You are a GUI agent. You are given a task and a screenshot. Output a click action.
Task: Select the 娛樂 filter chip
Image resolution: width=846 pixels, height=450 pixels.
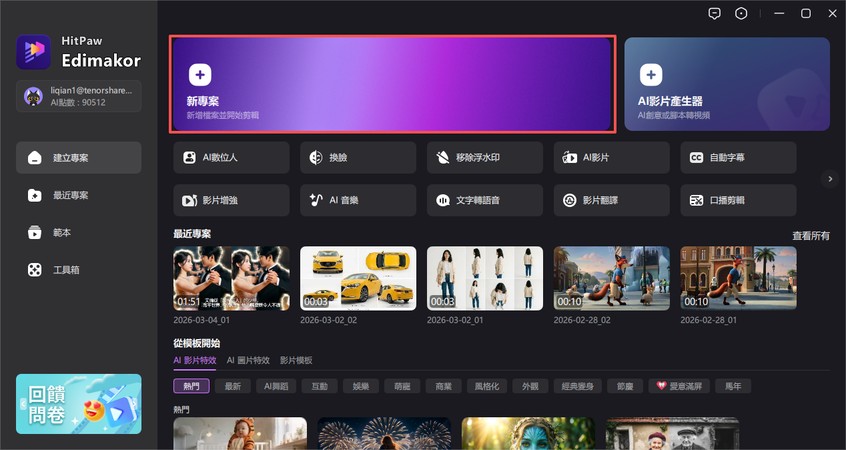point(361,386)
